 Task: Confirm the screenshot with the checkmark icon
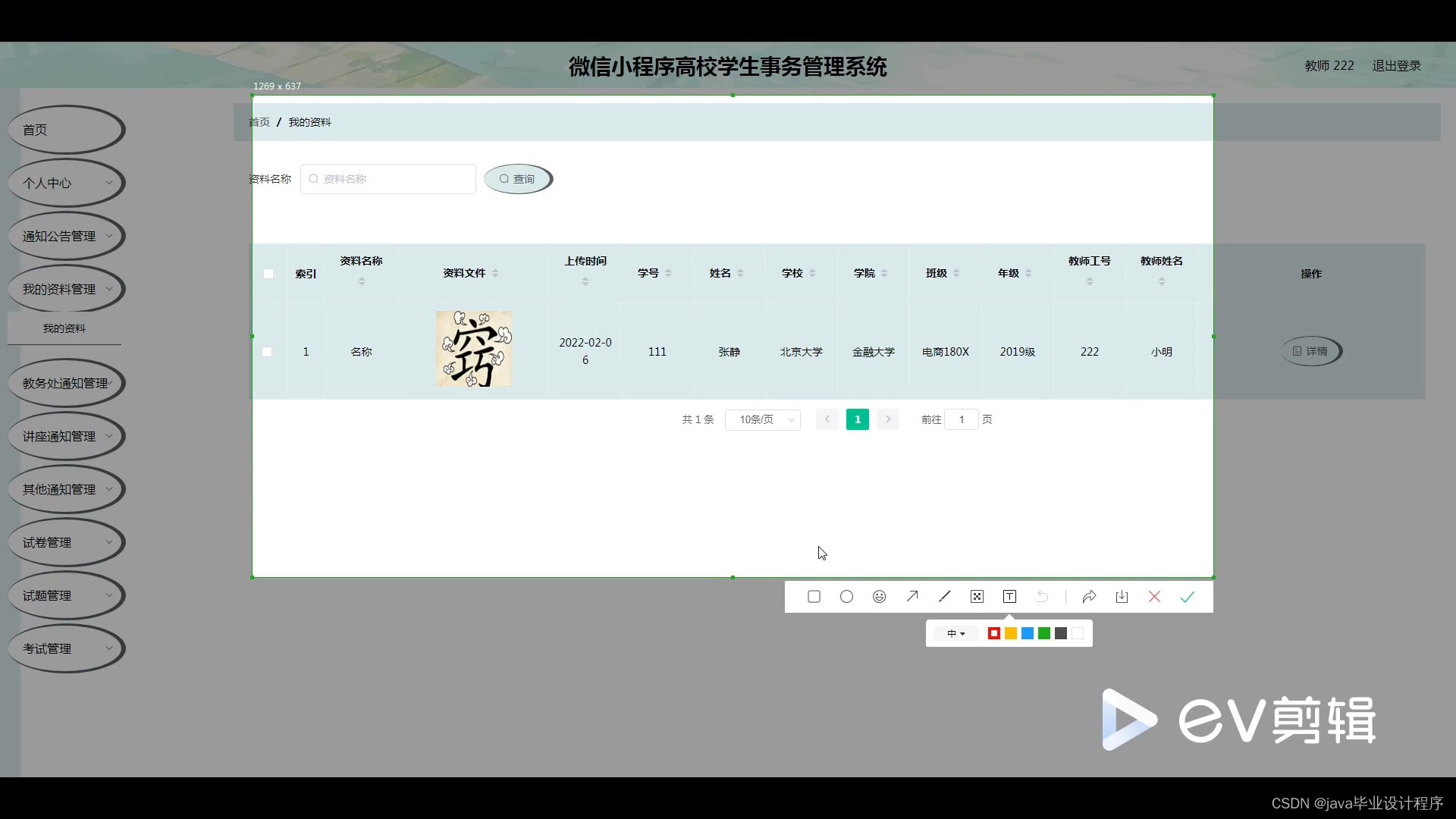1187,597
